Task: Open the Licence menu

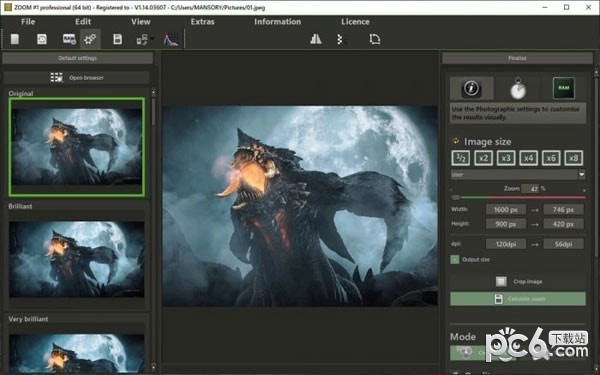Action: 355,22
